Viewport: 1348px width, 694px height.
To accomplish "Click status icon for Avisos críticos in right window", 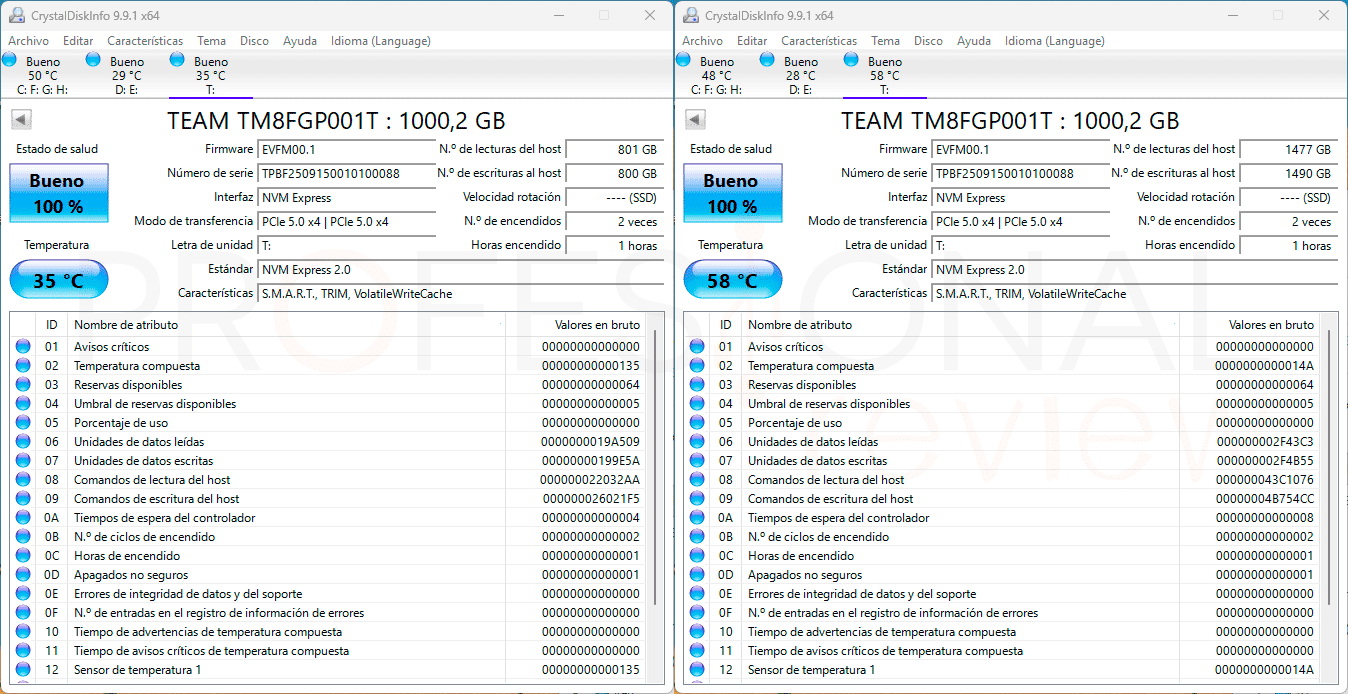I will click(x=698, y=347).
